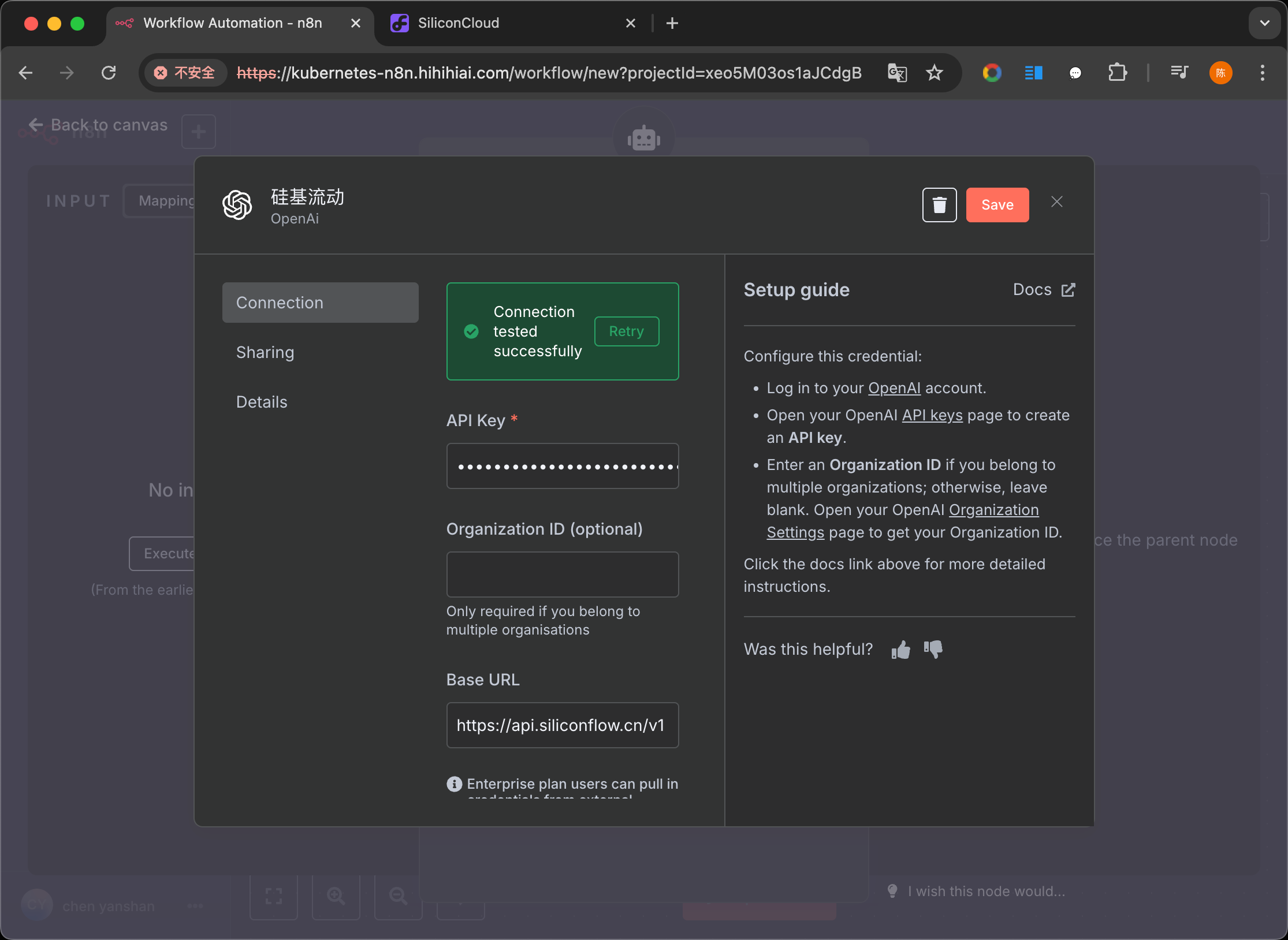Open the Extensions puzzle menu

point(1117,73)
